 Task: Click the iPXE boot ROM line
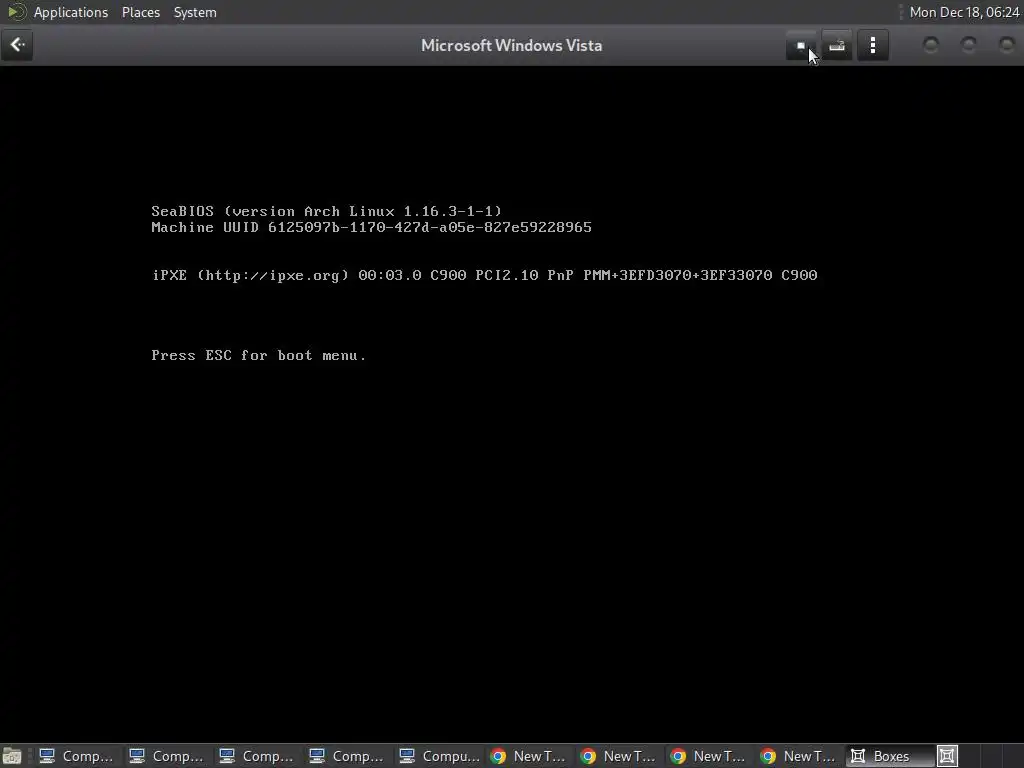(x=484, y=275)
